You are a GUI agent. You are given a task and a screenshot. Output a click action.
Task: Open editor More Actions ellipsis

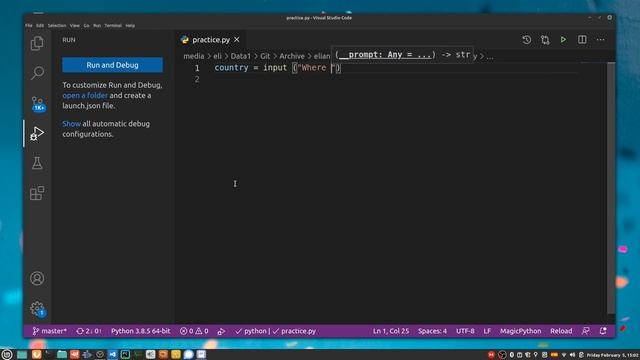coord(600,40)
